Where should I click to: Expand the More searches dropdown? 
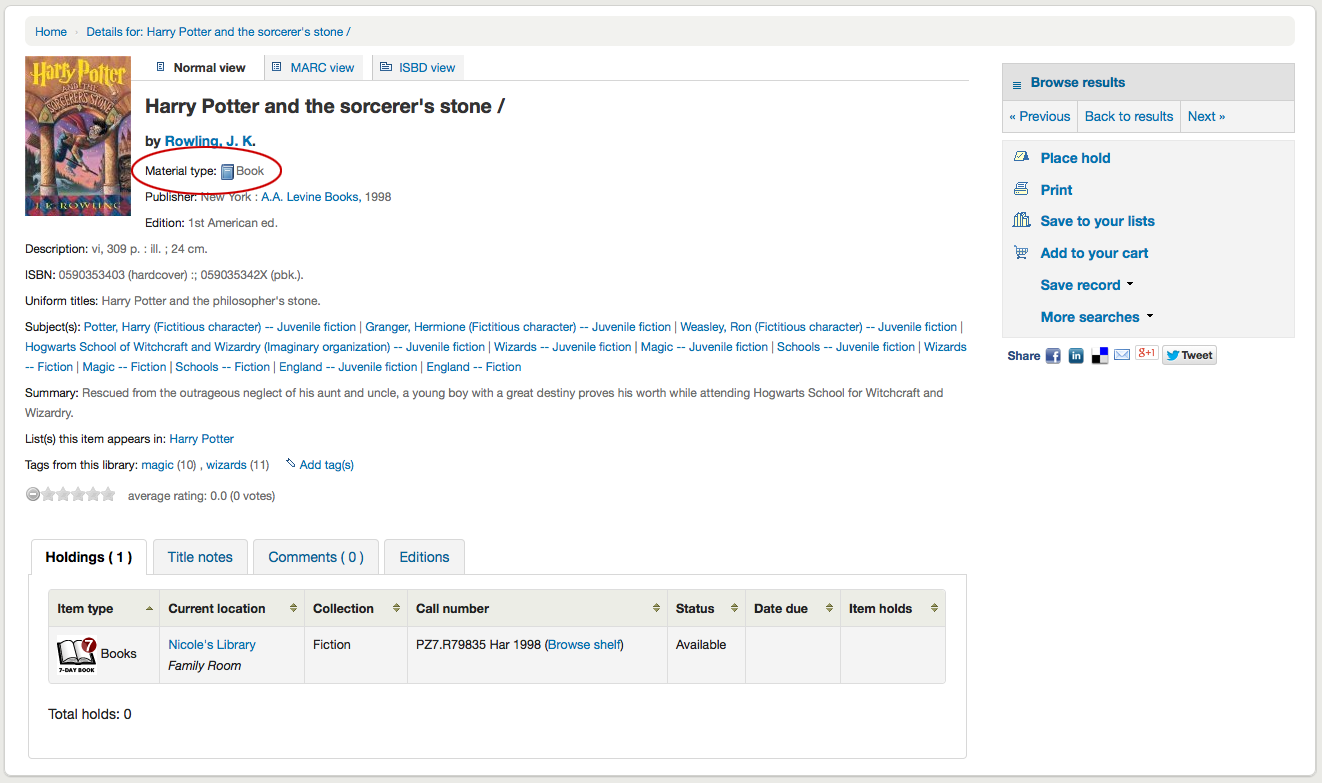[1096, 317]
